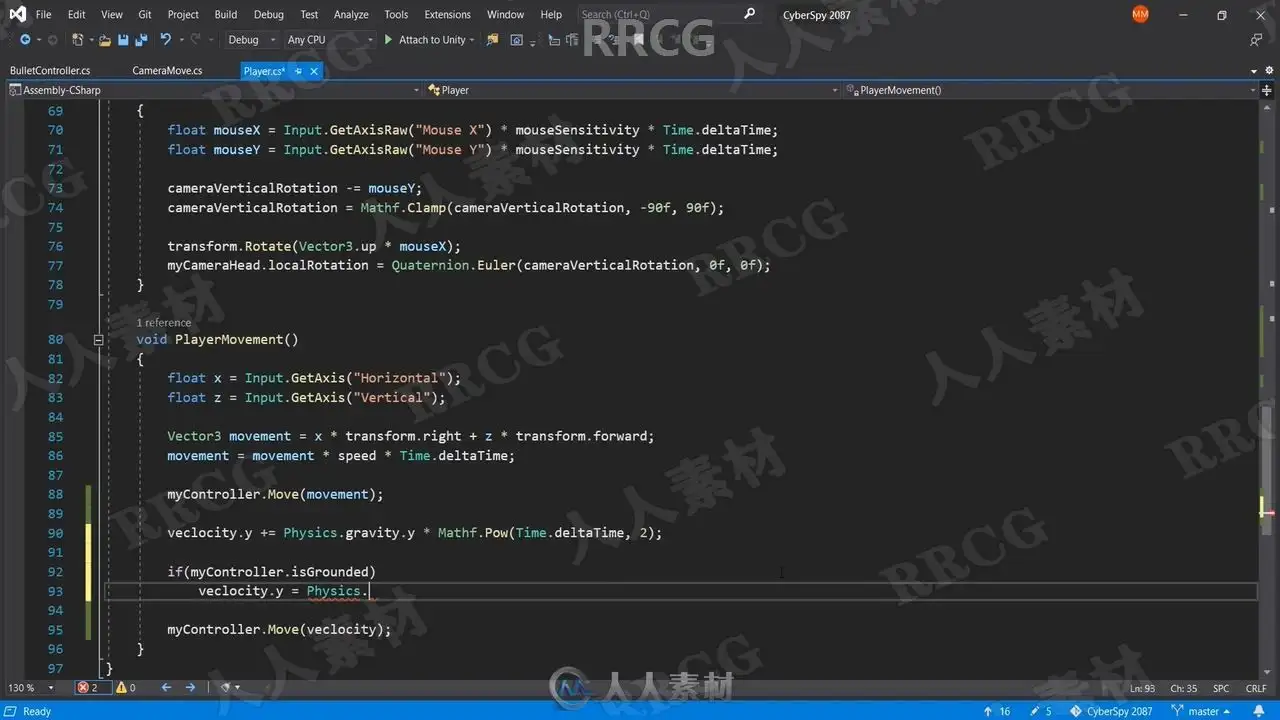Click in the Search (Ctrl+Q) box
This screenshot has height=720, width=1280.
660,14
